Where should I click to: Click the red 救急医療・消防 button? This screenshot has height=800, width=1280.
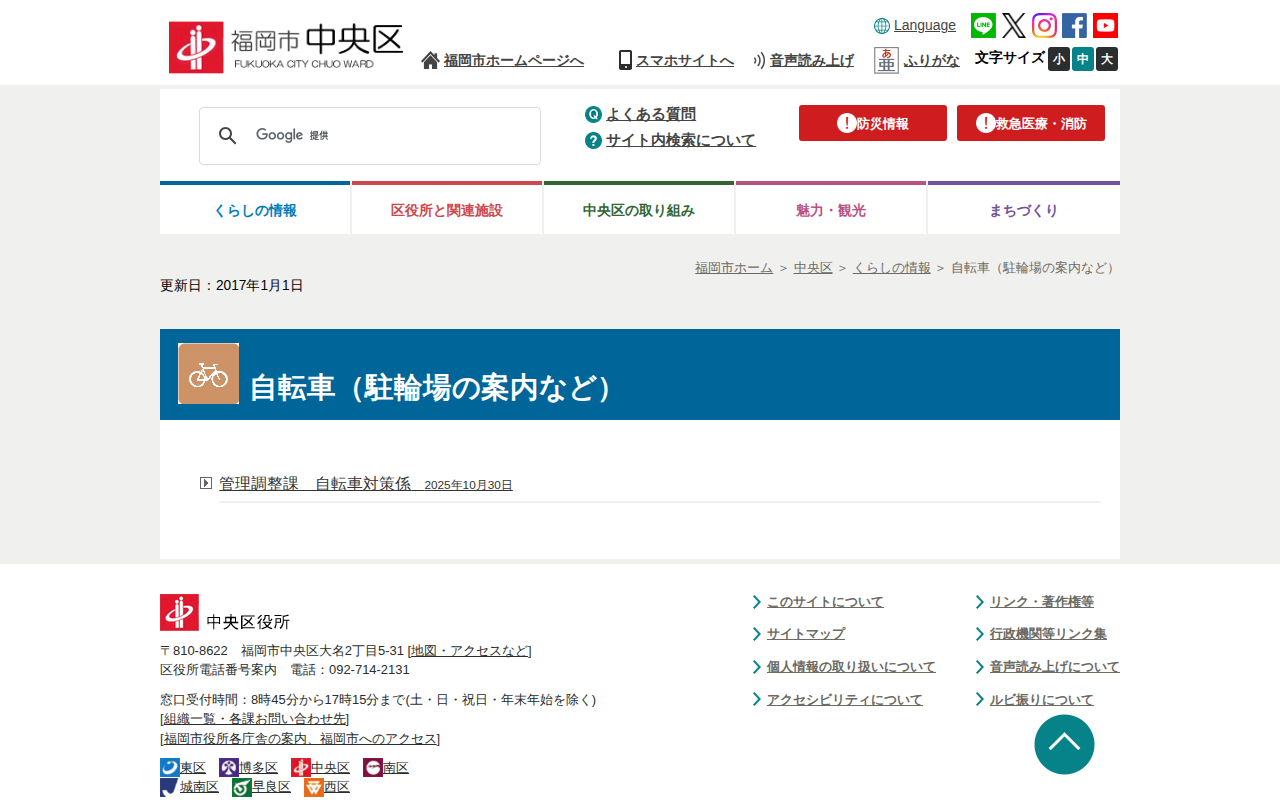pyautogui.click(x=1031, y=123)
